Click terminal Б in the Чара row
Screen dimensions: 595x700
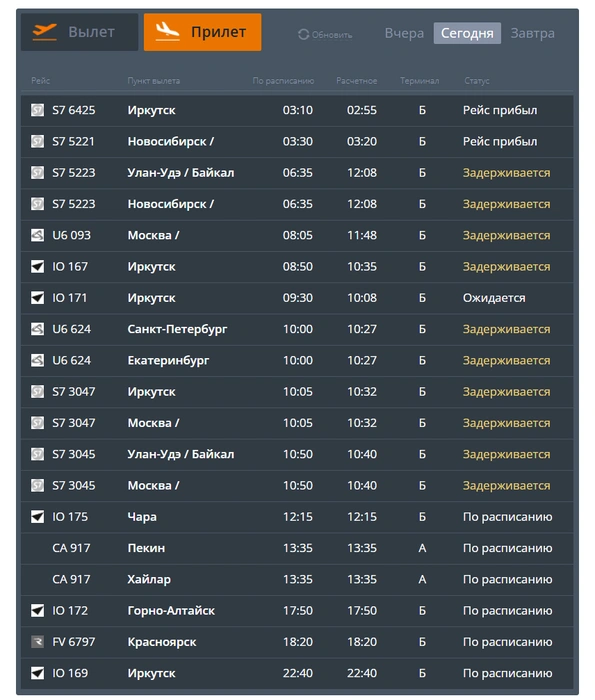point(422,517)
